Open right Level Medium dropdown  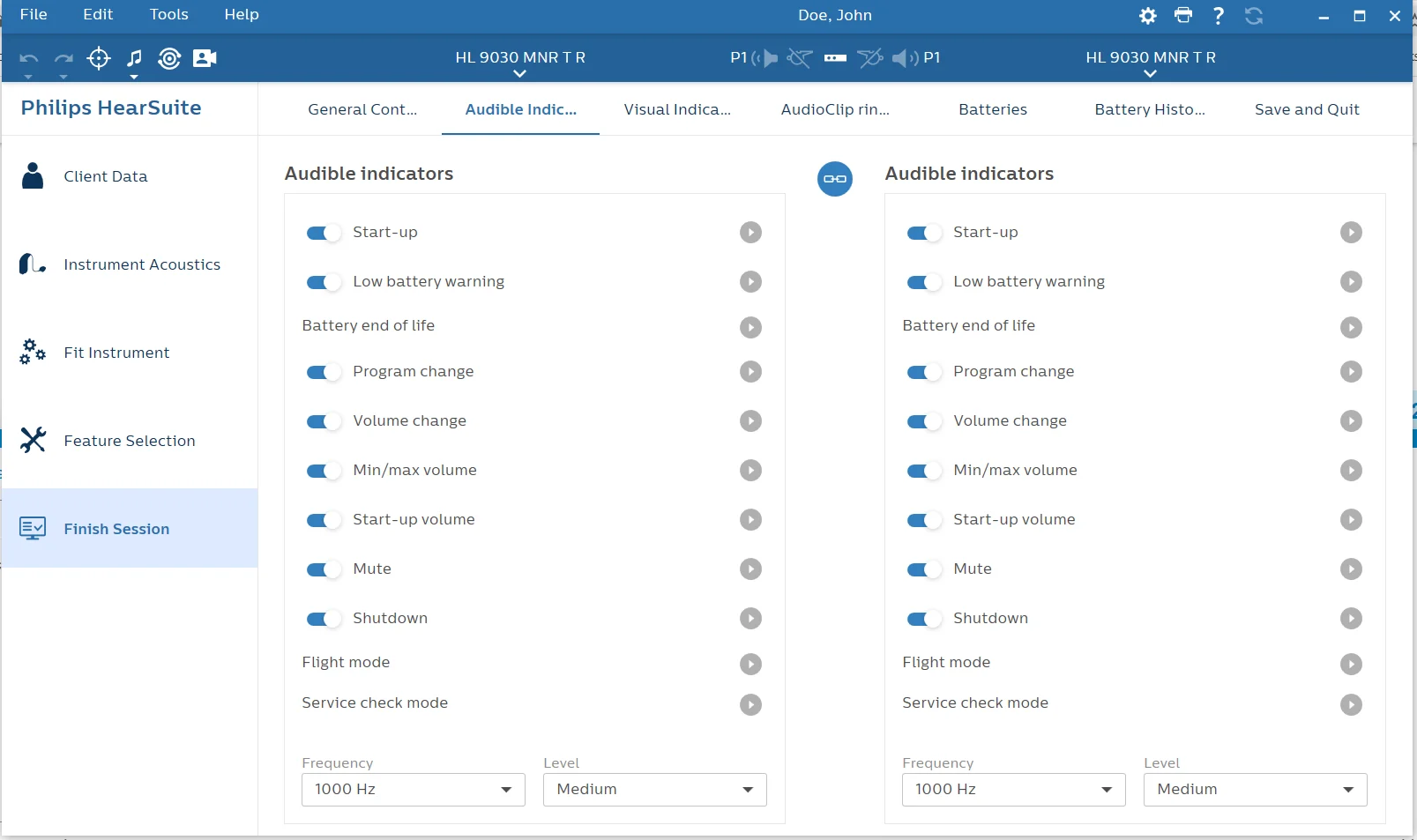coord(1255,790)
